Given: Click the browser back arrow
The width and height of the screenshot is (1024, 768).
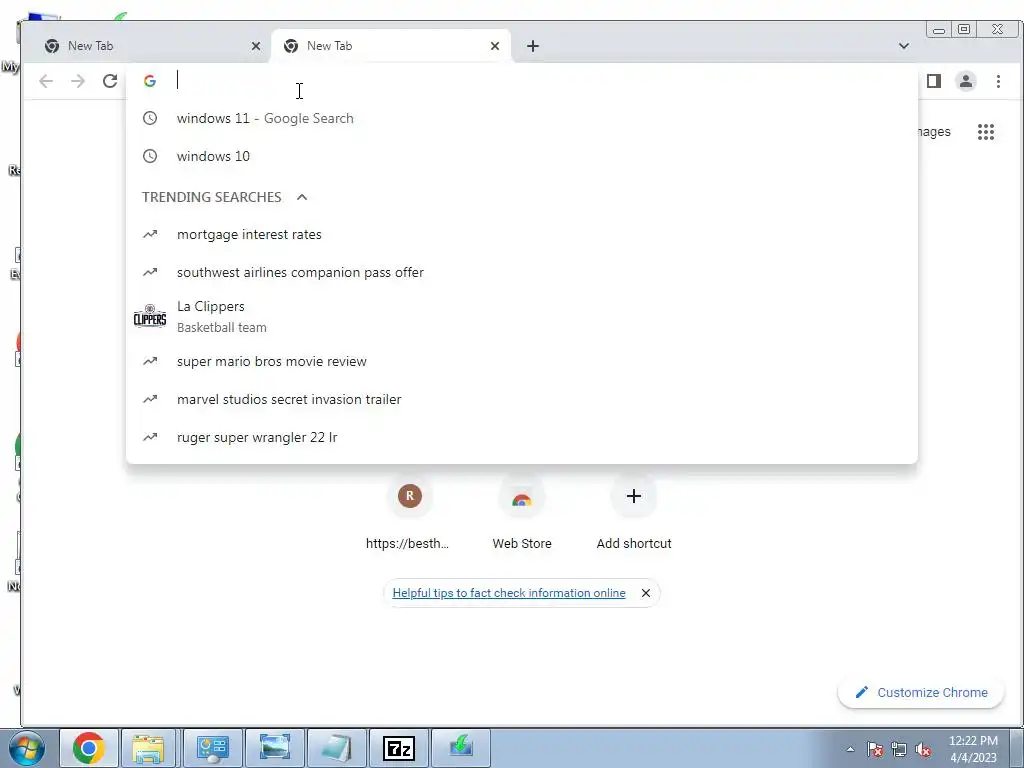Looking at the screenshot, I should [46, 81].
